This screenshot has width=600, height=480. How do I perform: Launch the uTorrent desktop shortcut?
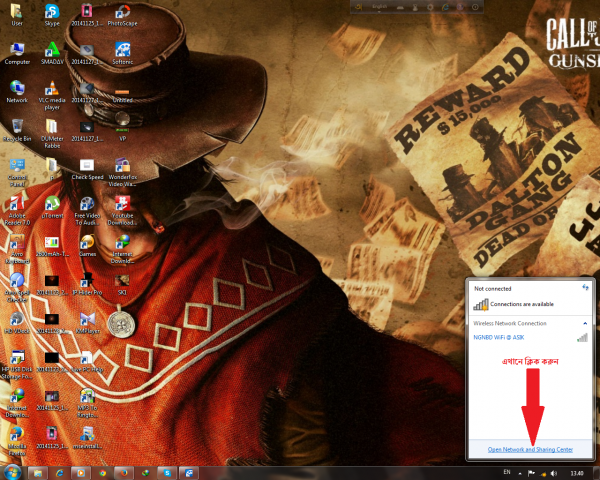(x=52, y=207)
